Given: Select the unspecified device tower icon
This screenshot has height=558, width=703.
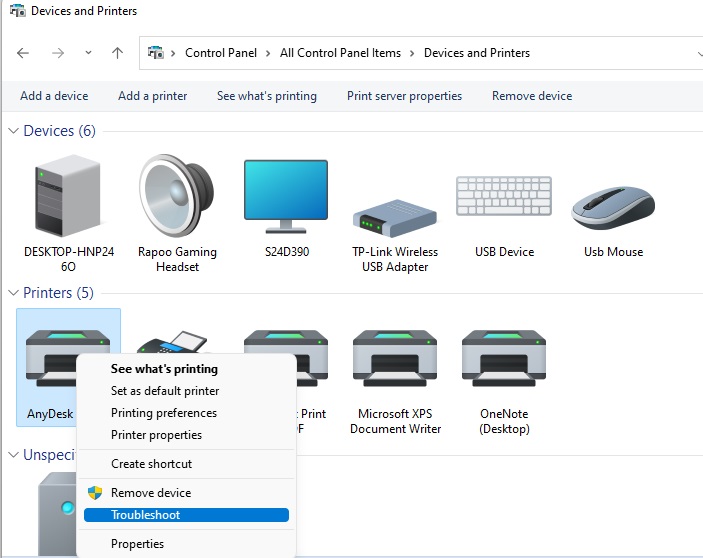Looking at the screenshot, I should pos(57,514).
